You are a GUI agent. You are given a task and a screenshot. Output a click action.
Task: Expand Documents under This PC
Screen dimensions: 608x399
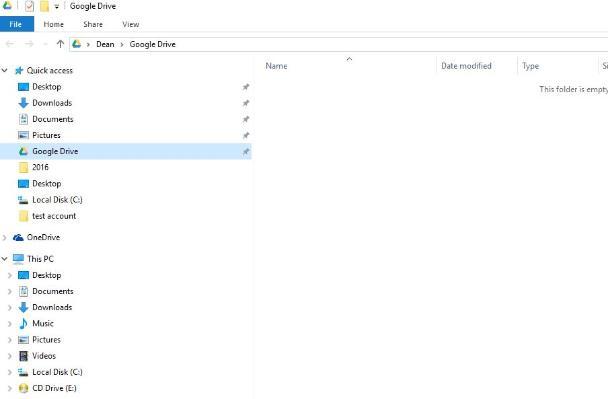(x=10, y=291)
